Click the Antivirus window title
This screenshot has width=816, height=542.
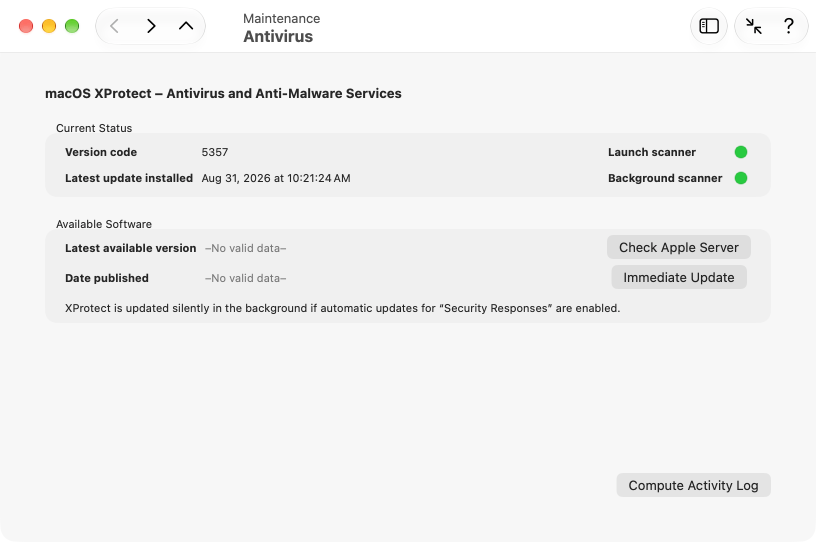[x=278, y=36]
